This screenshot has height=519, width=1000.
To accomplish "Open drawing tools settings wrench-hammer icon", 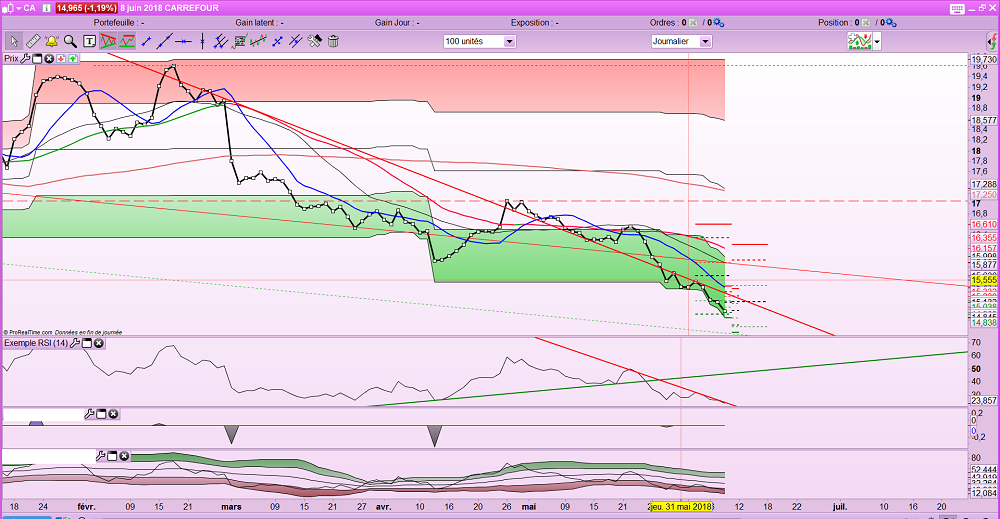I will click(x=314, y=41).
